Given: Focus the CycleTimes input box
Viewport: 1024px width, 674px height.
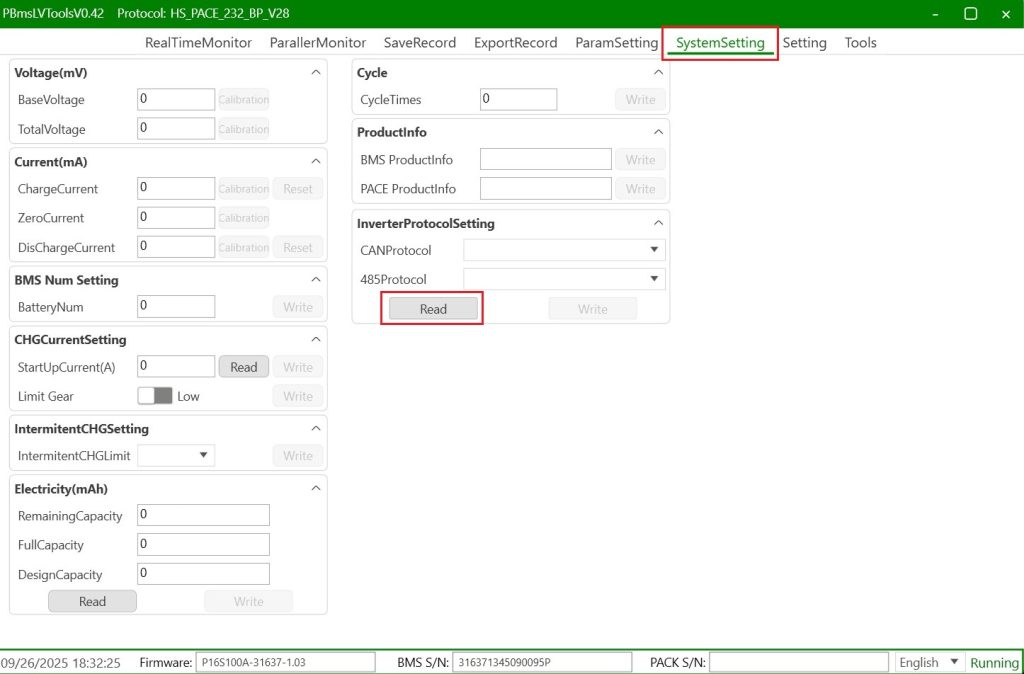Looking at the screenshot, I should pyautogui.click(x=518, y=99).
